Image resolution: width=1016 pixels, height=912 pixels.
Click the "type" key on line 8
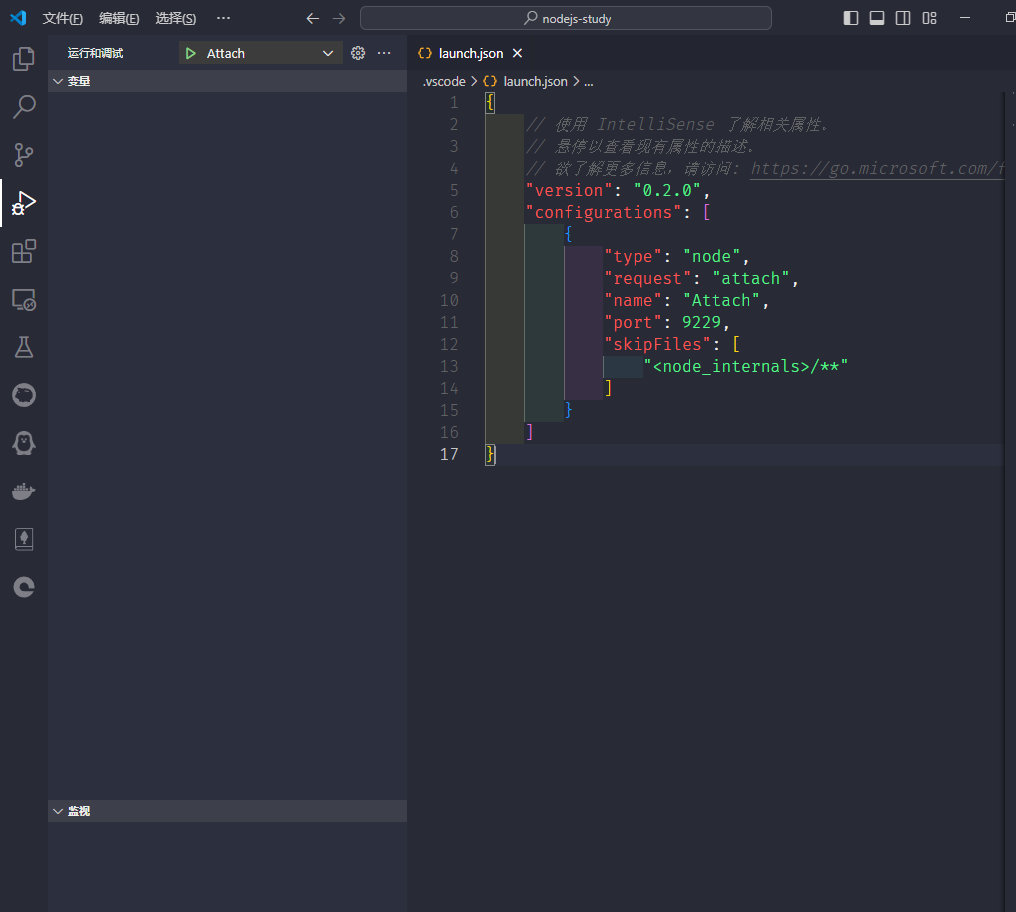(x=633, y=257)
